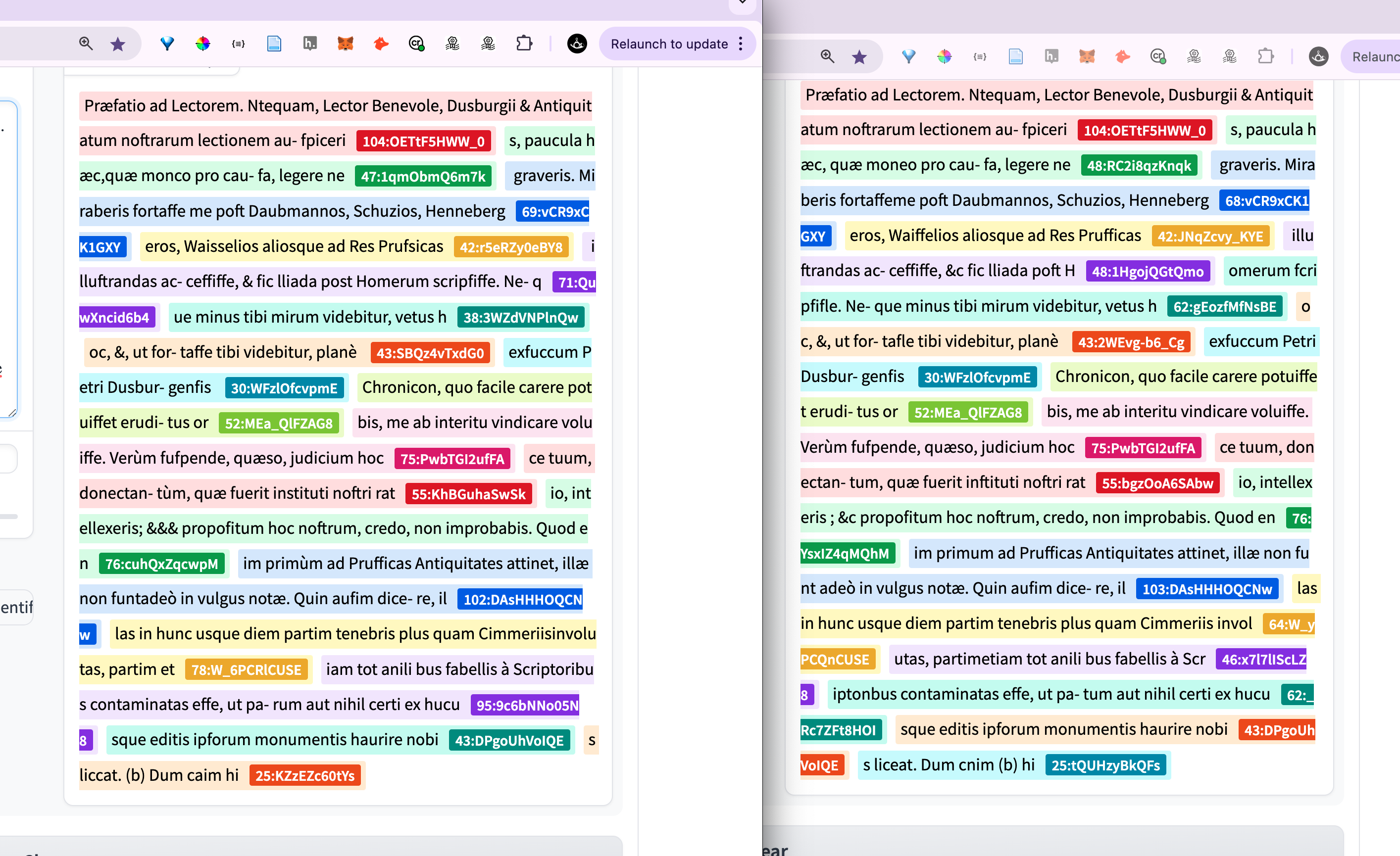Click the teal '38:3WZdVNPlnQw' tag

[x=520, y=318]
